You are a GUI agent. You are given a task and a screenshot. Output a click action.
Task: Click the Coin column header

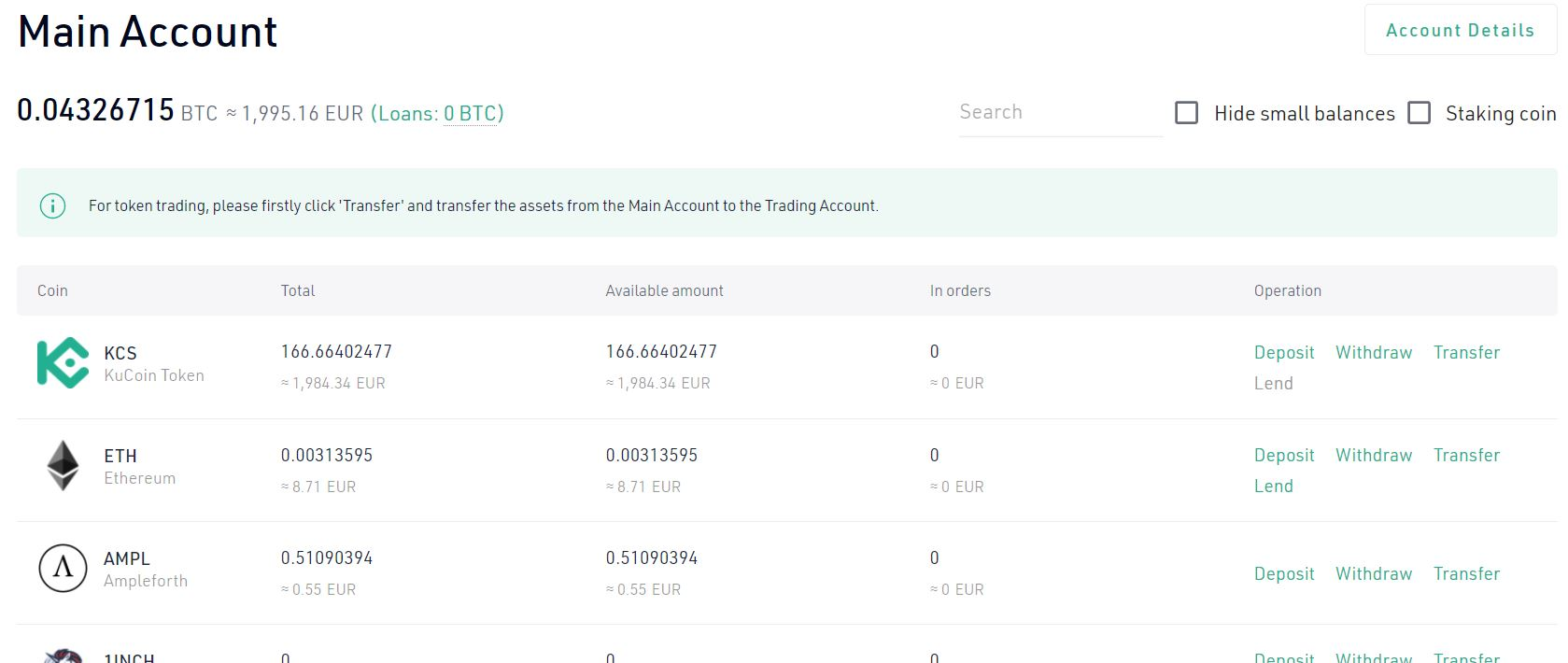coord(52,290)
